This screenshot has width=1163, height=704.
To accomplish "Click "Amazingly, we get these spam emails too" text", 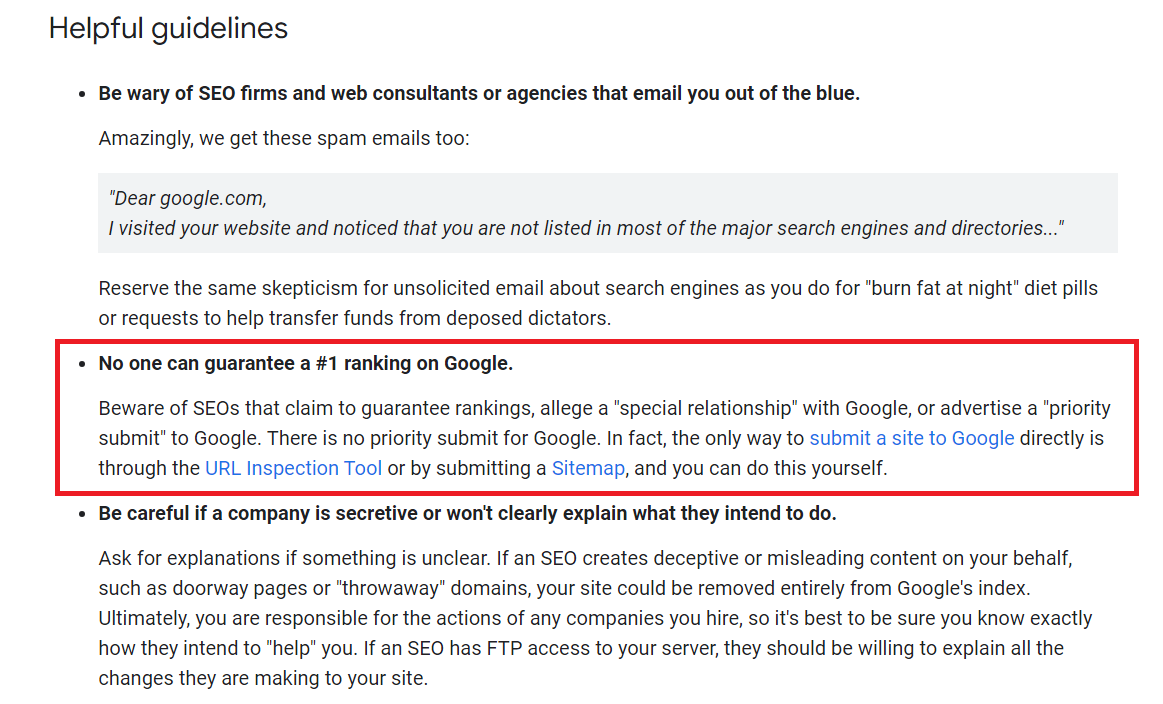I will click(283, 138).
